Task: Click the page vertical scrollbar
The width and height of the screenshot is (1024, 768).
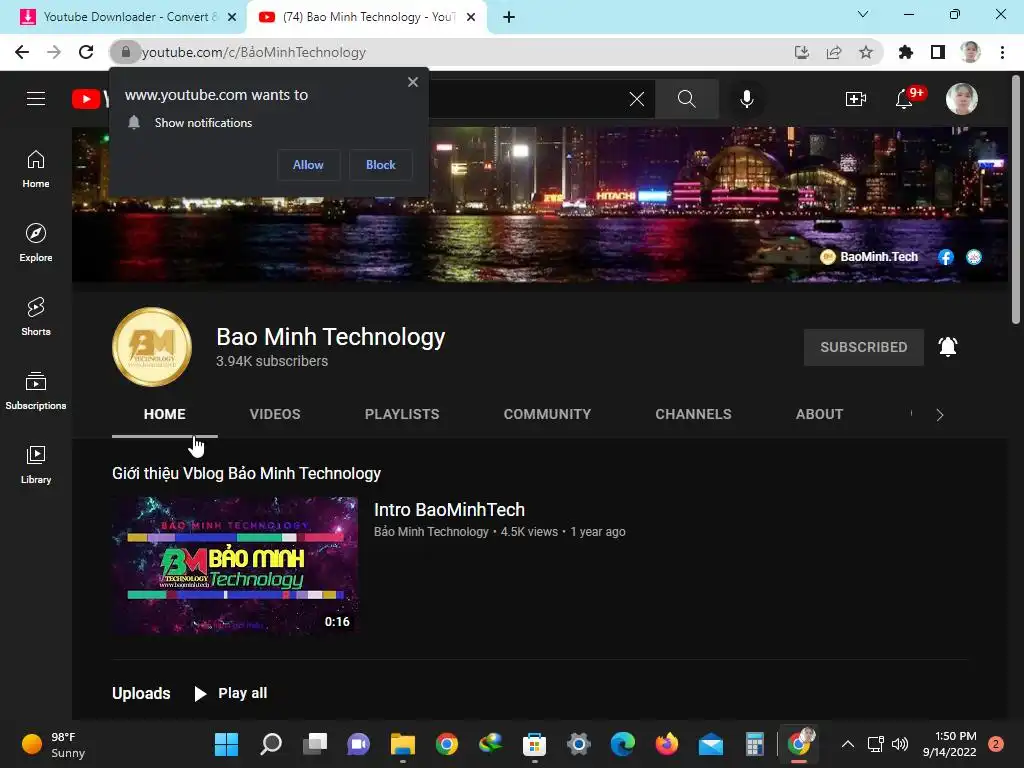Action: [1016, 199]
